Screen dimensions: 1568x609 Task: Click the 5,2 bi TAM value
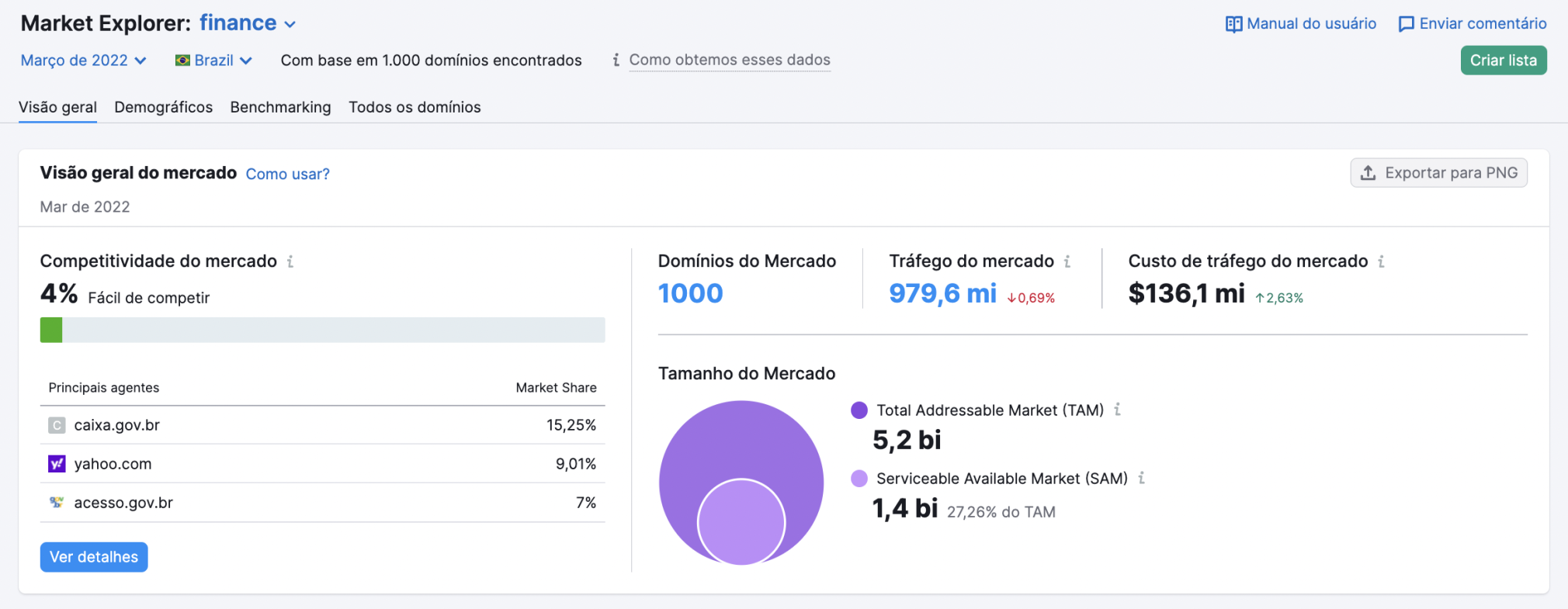pyautogui.click(x=907, y=440)
